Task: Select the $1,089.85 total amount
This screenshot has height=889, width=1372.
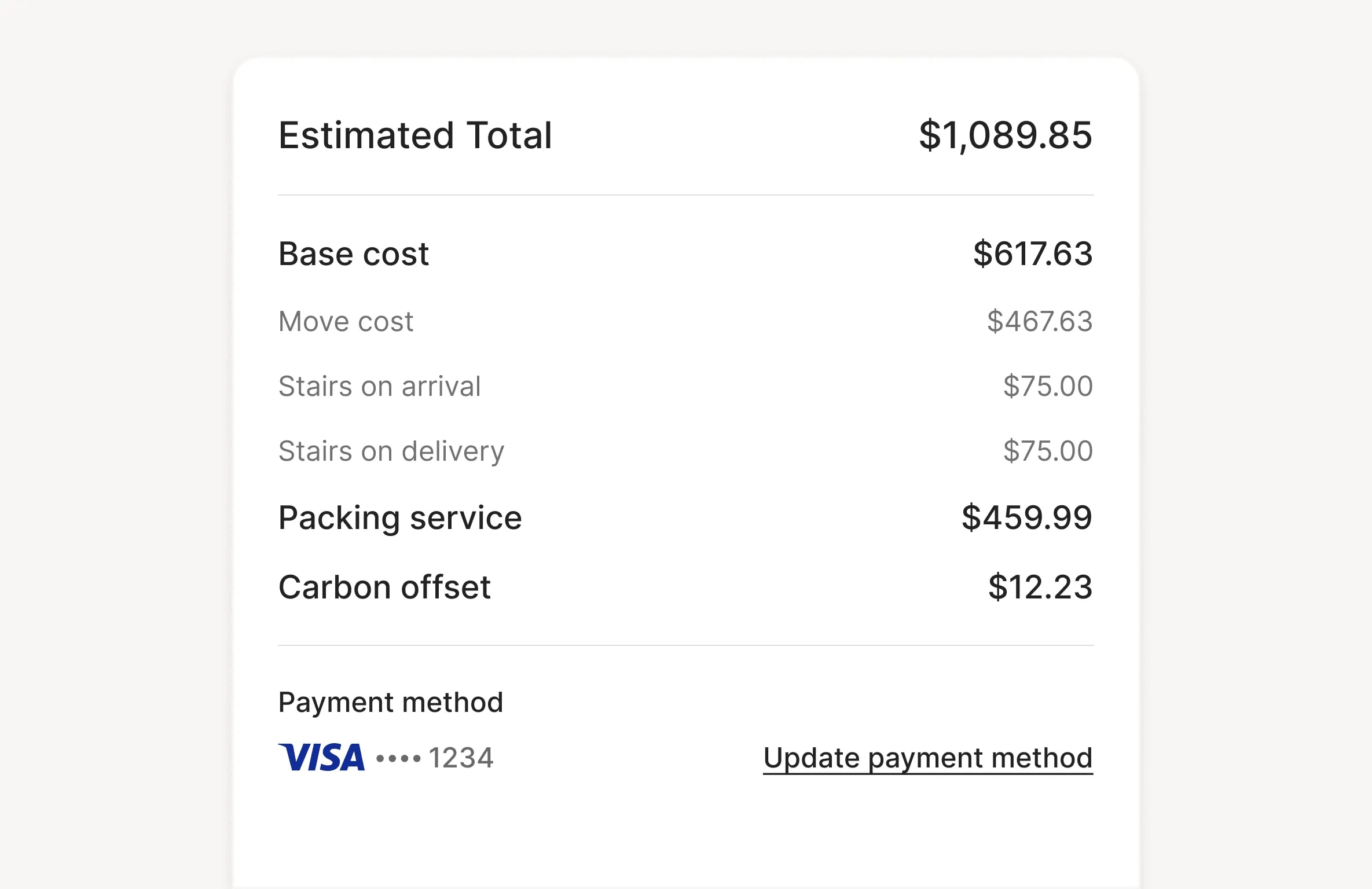Action: click(x=1006, y=135)
